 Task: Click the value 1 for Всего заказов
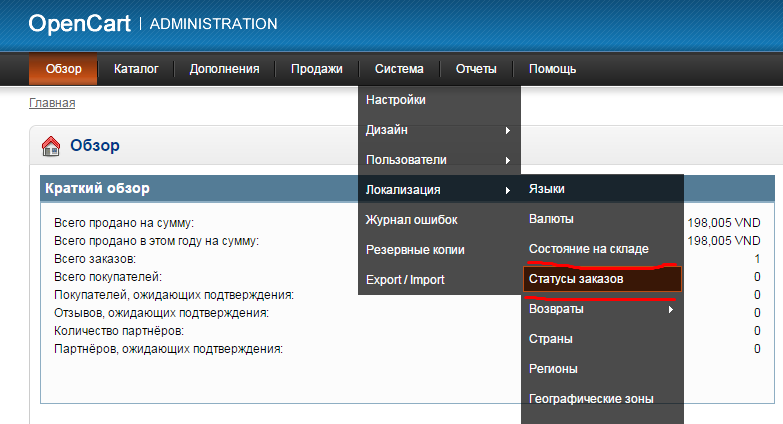point(757,259)
